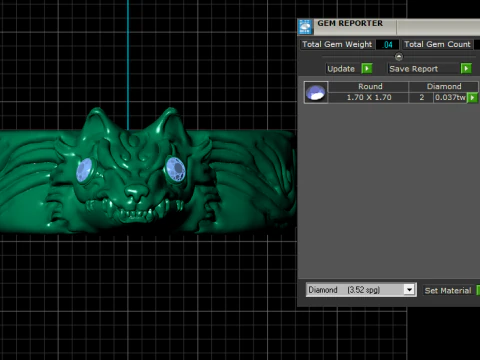Click the 0.037tw weight cell
Viewport: 480px width, 360px height.
point(450,97)
